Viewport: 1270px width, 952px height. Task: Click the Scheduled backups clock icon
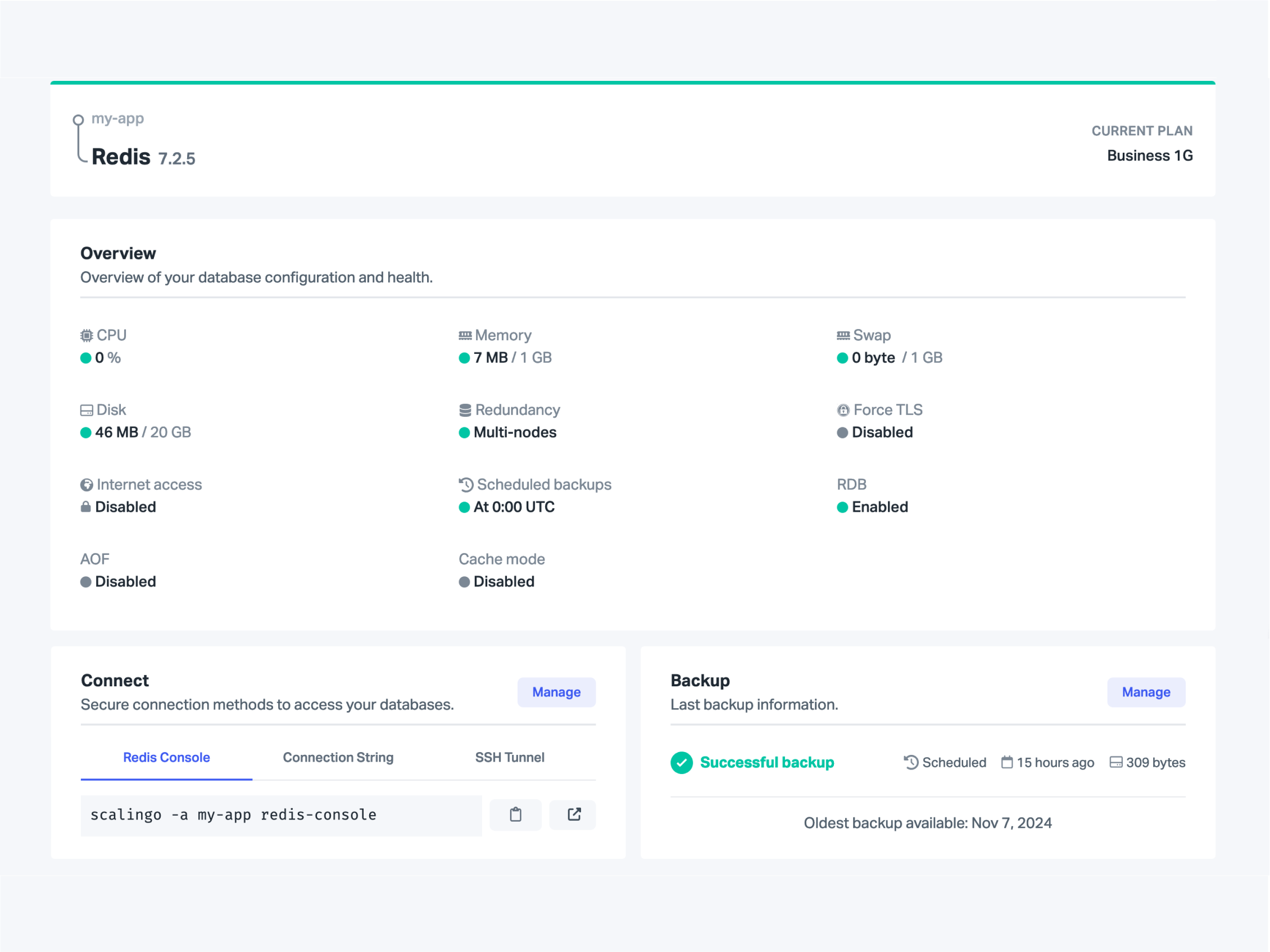click(x=466, y=485)
